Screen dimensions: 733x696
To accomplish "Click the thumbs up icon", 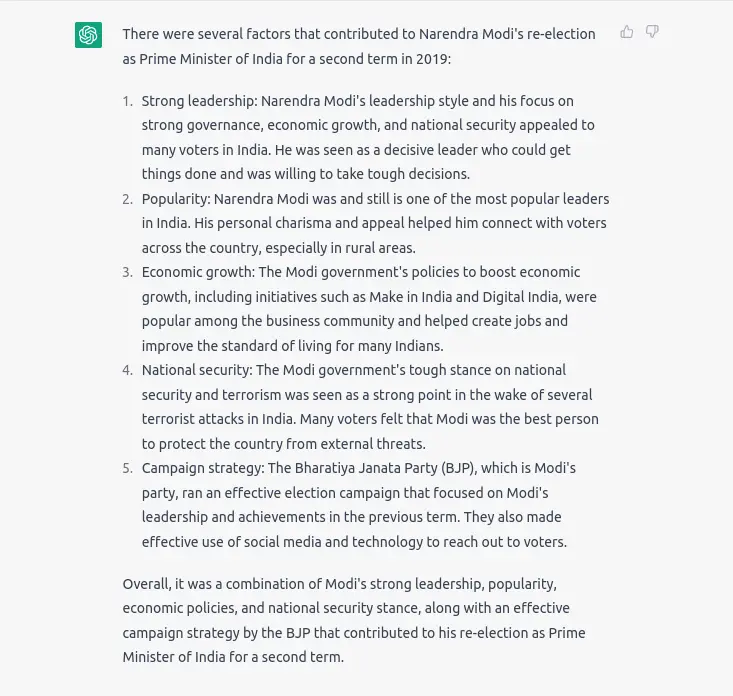I will pyautogui.click(x=626, y=32).
